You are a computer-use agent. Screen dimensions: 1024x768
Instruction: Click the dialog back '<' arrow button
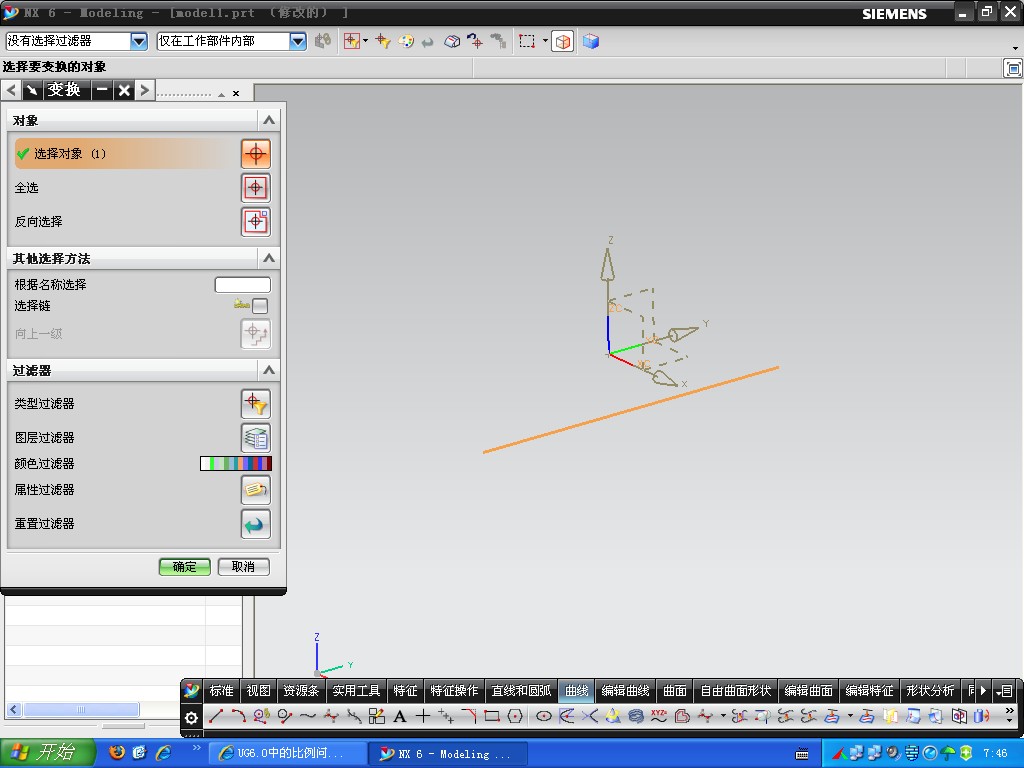[12, 90]
